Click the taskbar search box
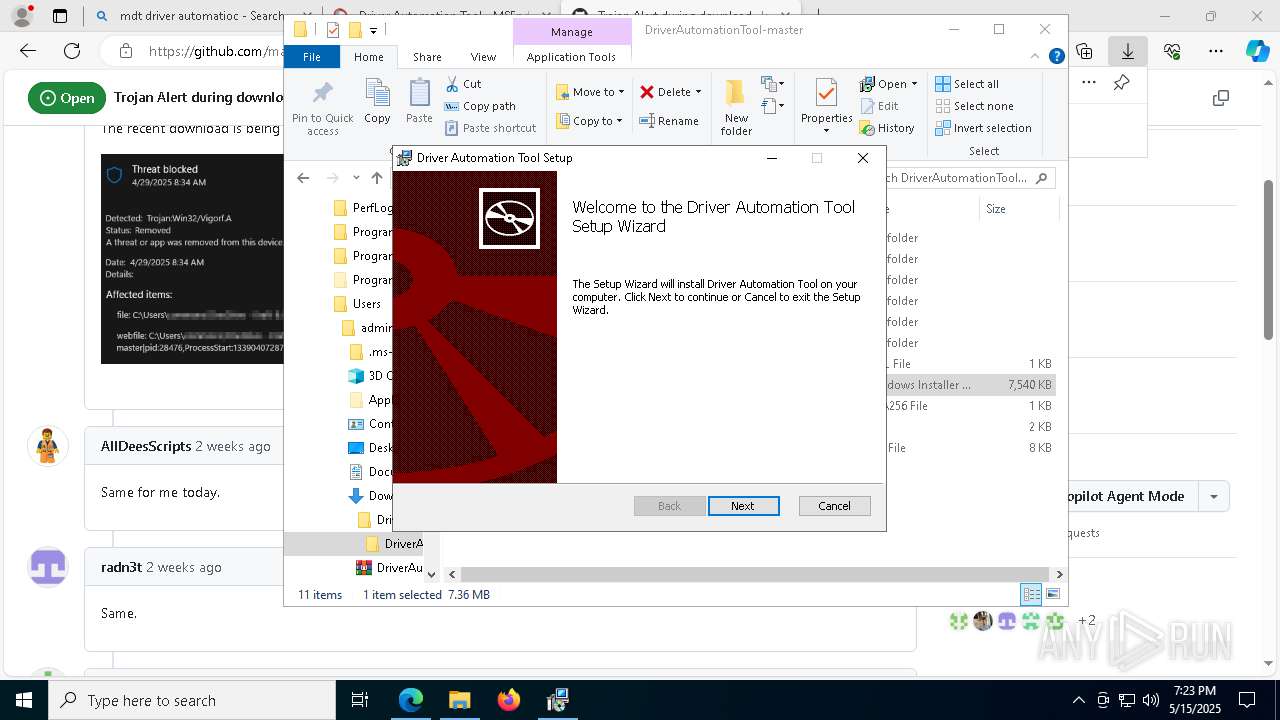This screenshot has height=720, width=1280. (x=192, y=700)
